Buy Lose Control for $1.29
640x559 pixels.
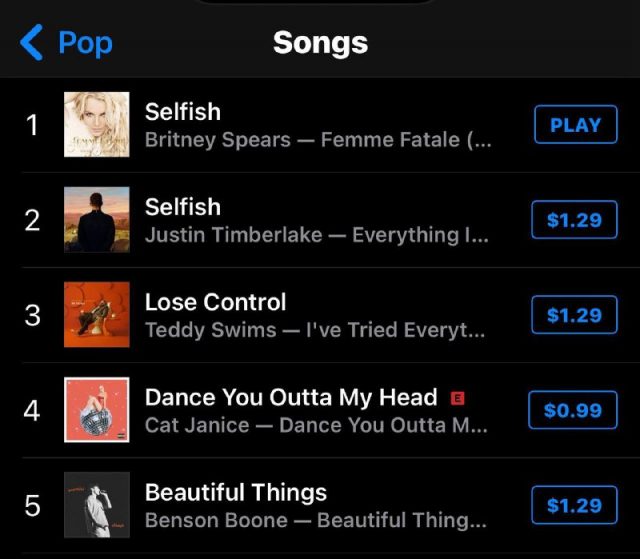tap(574, 315)
